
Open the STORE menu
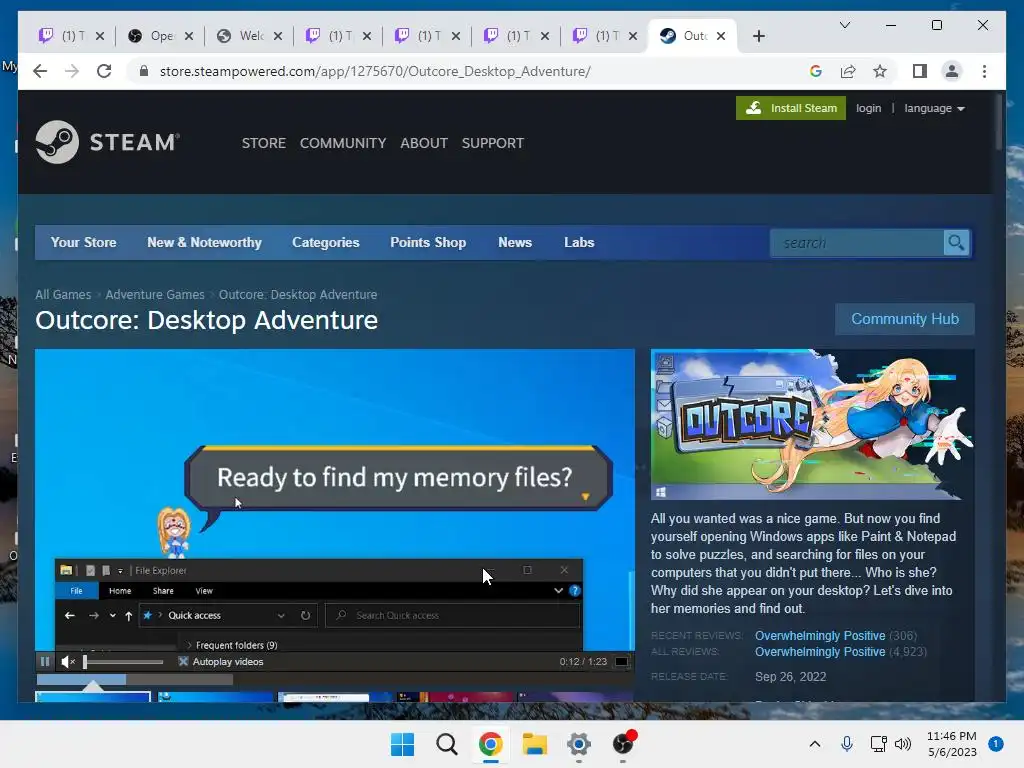tap(264, 143)
